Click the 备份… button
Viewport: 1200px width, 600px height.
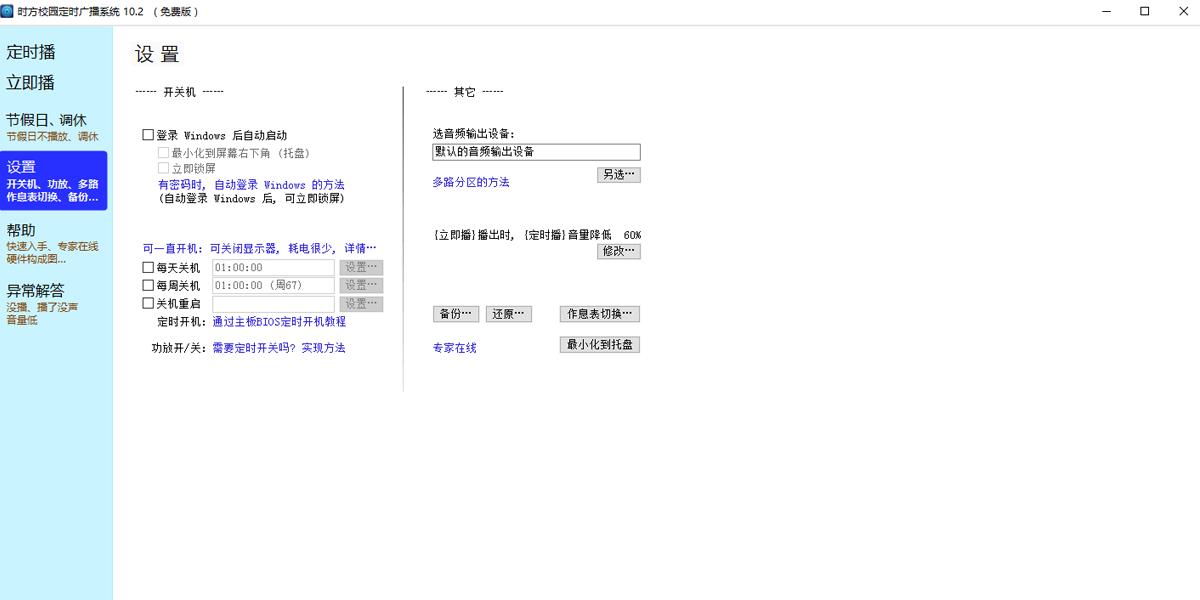[455, 314]
